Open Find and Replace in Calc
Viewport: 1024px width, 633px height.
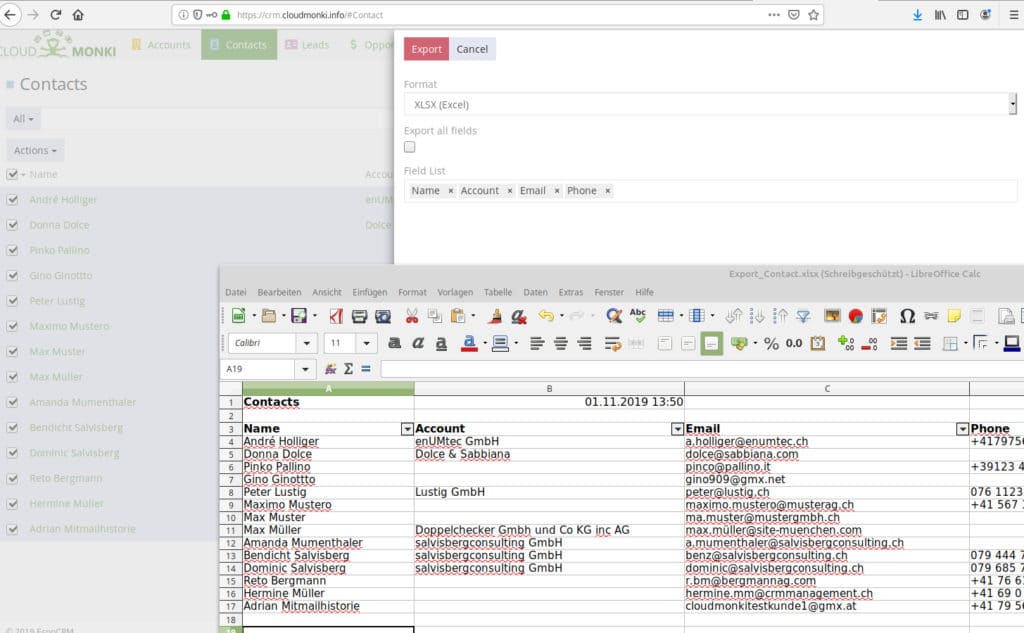point(614,316)
